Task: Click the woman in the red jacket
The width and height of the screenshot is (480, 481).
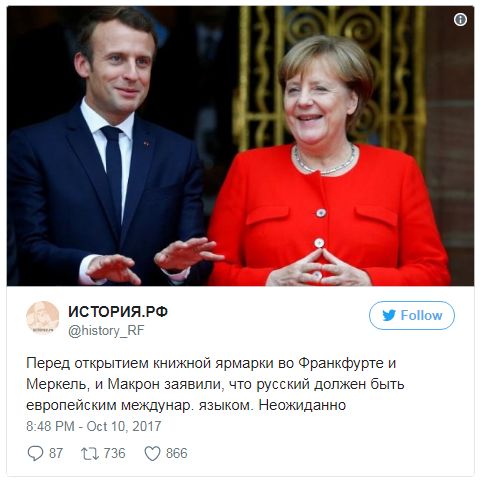Action: click(x=328, y=167)
